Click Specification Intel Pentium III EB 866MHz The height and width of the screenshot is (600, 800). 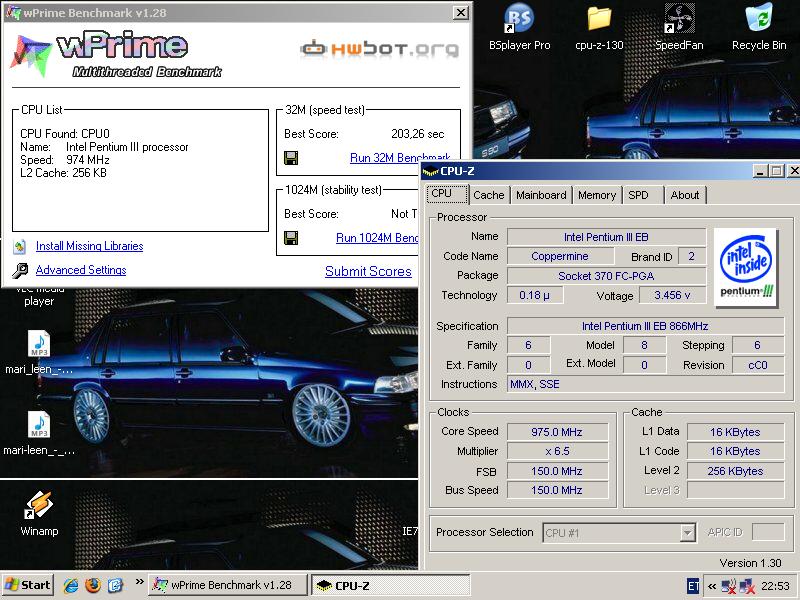pos(645,326)
